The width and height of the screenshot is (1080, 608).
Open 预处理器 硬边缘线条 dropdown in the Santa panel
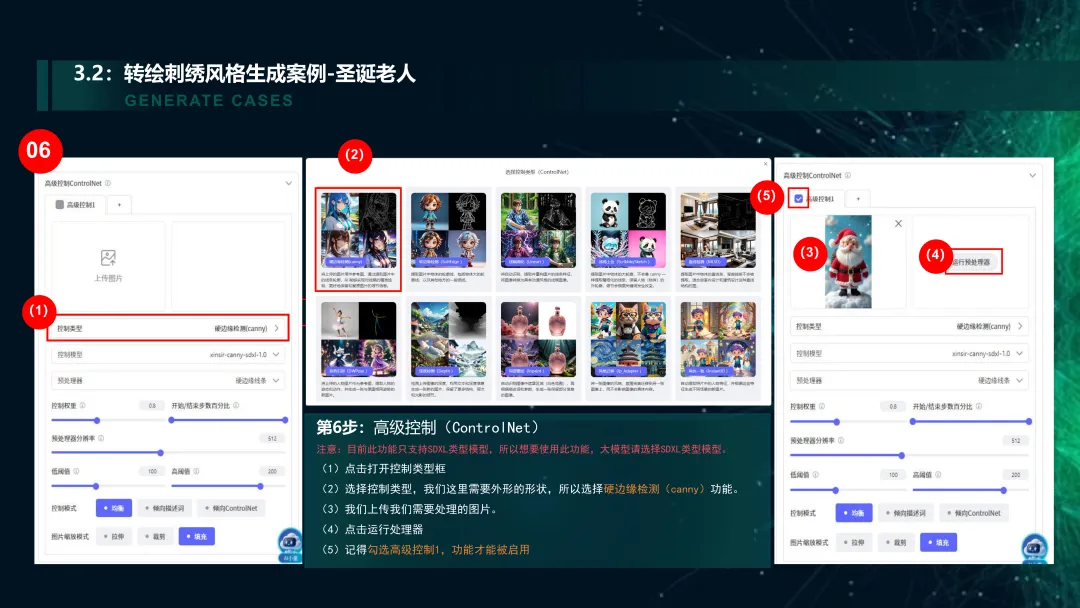(x=909, y=380)
